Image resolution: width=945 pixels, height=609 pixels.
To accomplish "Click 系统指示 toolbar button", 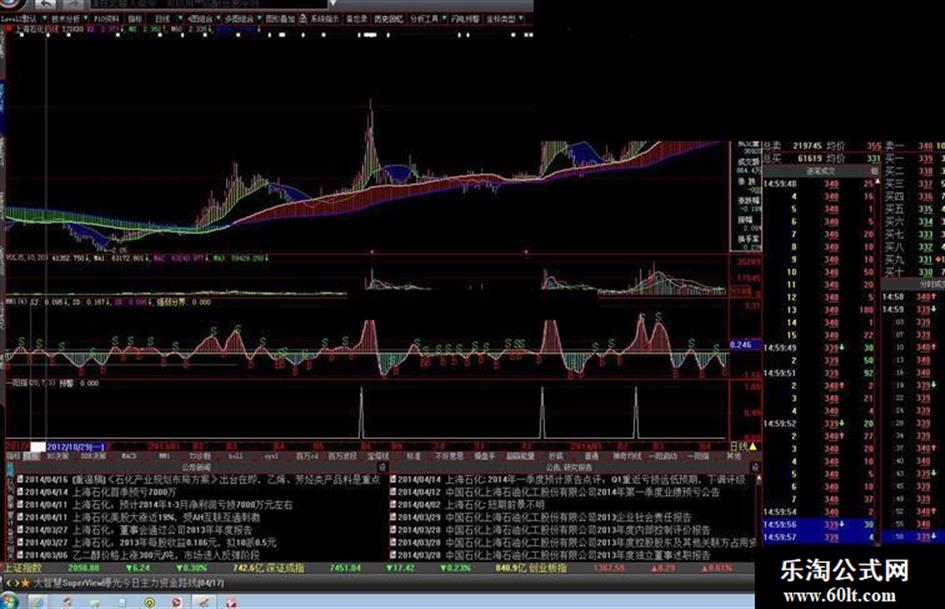I will tap(325, 19).
